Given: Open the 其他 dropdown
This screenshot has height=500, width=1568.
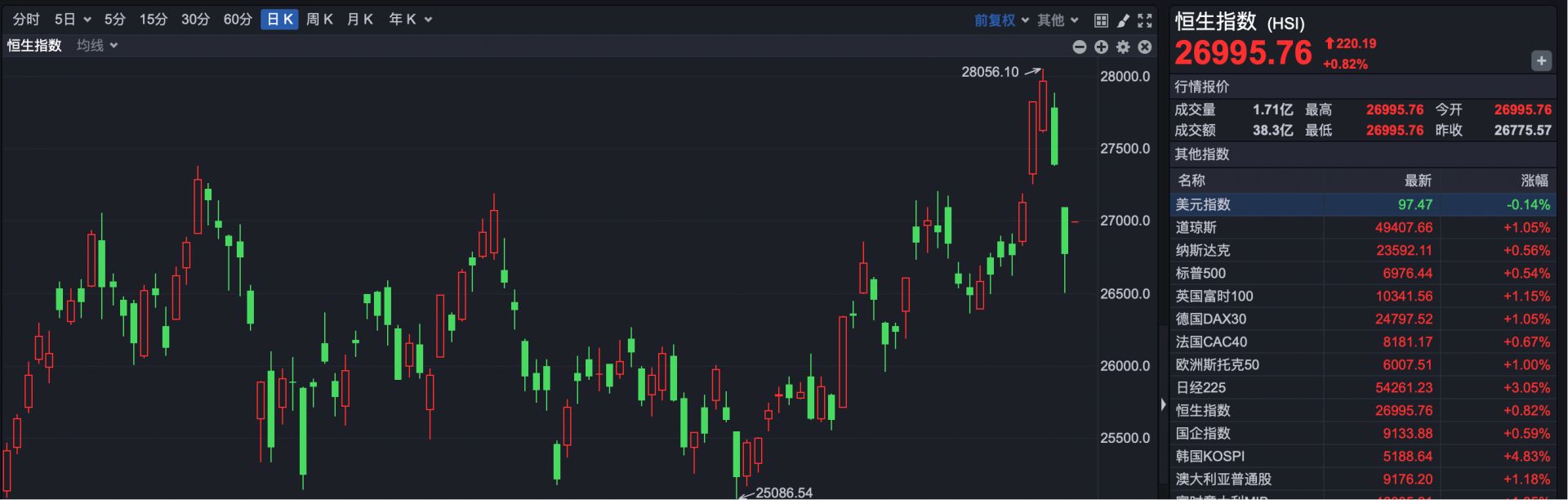Looking at the screenshot, I should (x=1058, y=20).
